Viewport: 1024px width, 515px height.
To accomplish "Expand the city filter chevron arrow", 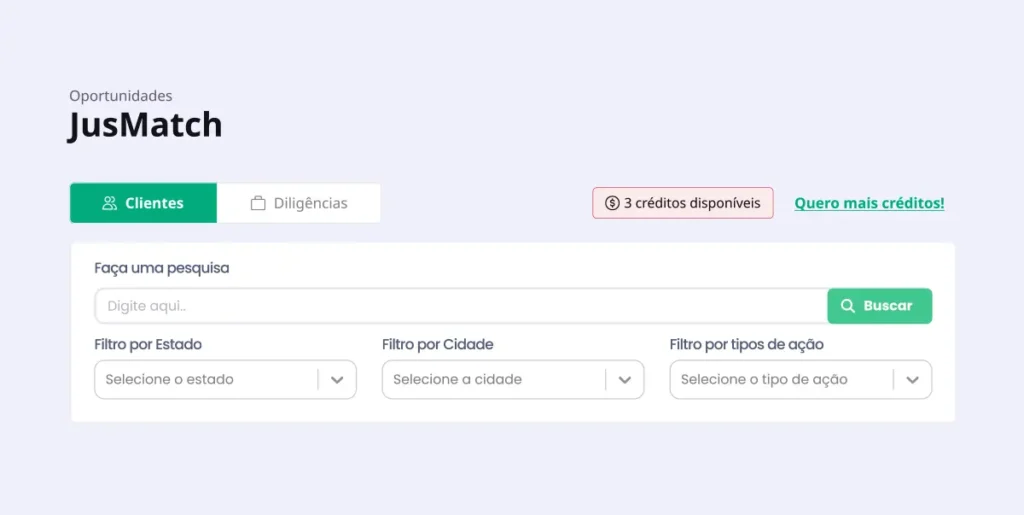I will tap(625, 380).
